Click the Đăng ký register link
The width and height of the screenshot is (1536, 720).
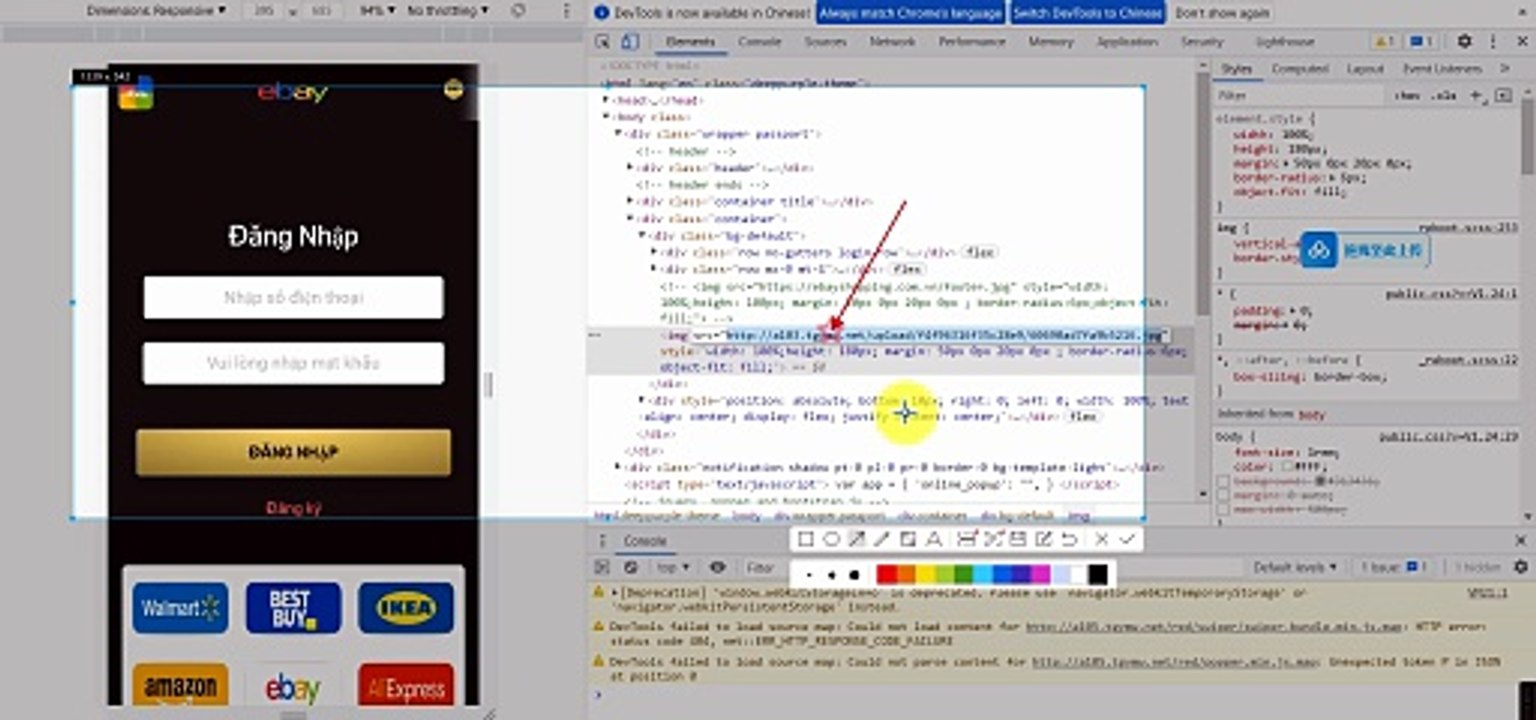[293, 508]
